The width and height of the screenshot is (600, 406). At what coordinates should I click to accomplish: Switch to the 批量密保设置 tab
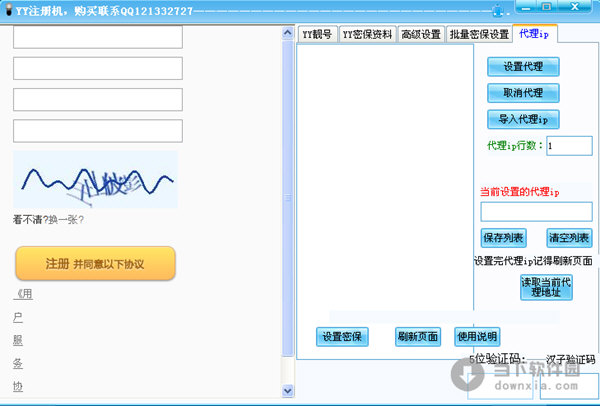(479, 34)
